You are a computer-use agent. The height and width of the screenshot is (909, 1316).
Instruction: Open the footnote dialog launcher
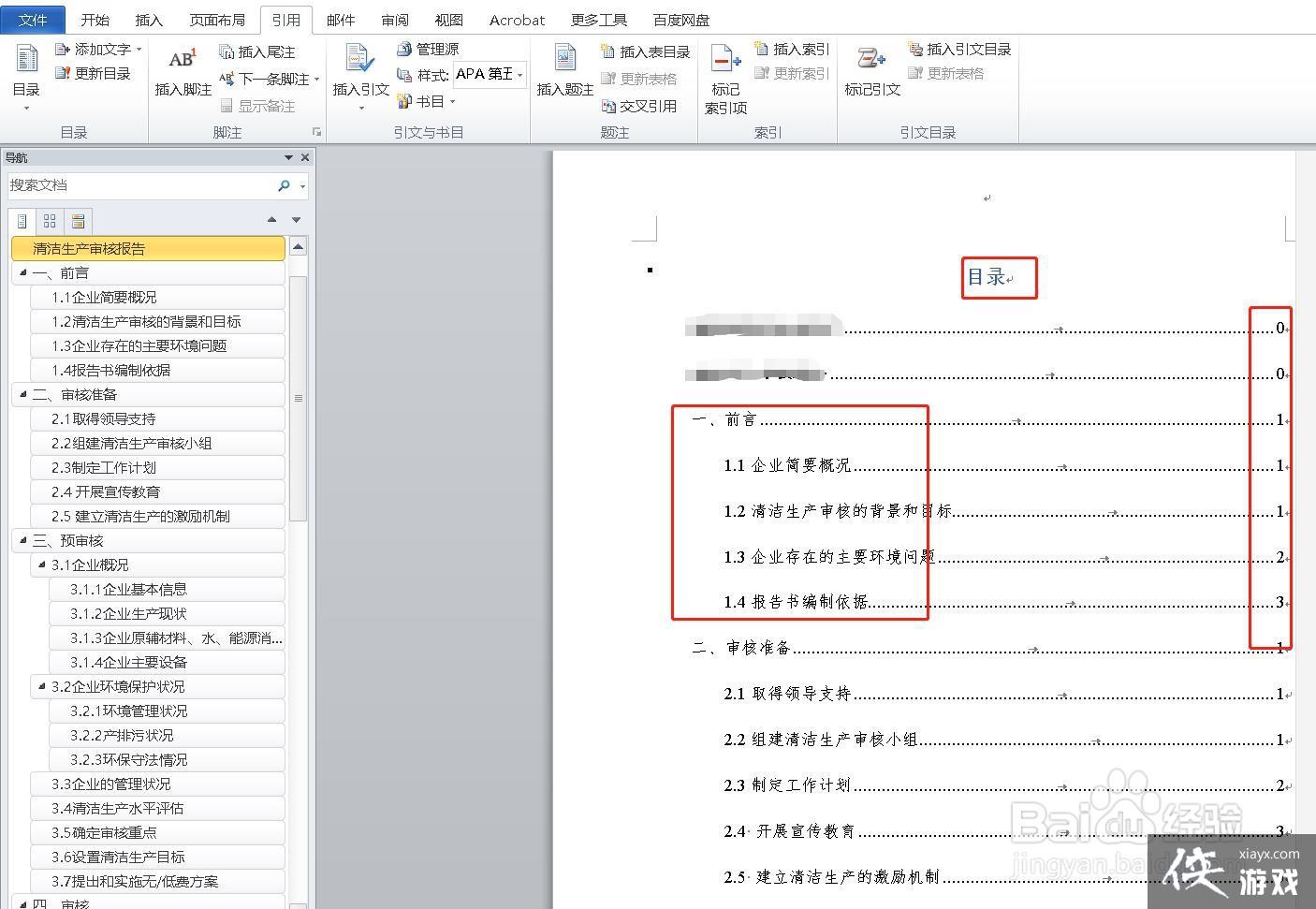point(316,132)
